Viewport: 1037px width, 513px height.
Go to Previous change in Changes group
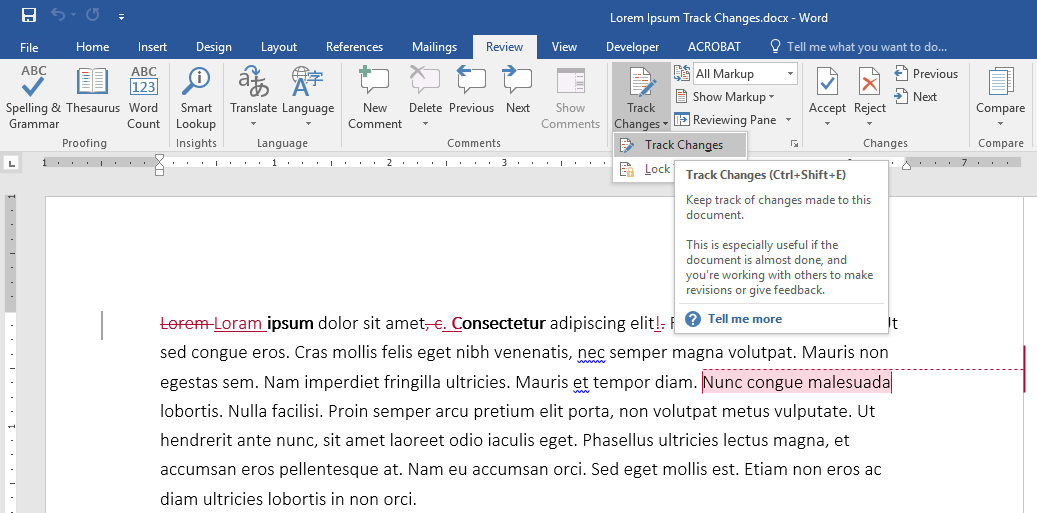coord(926,74)
